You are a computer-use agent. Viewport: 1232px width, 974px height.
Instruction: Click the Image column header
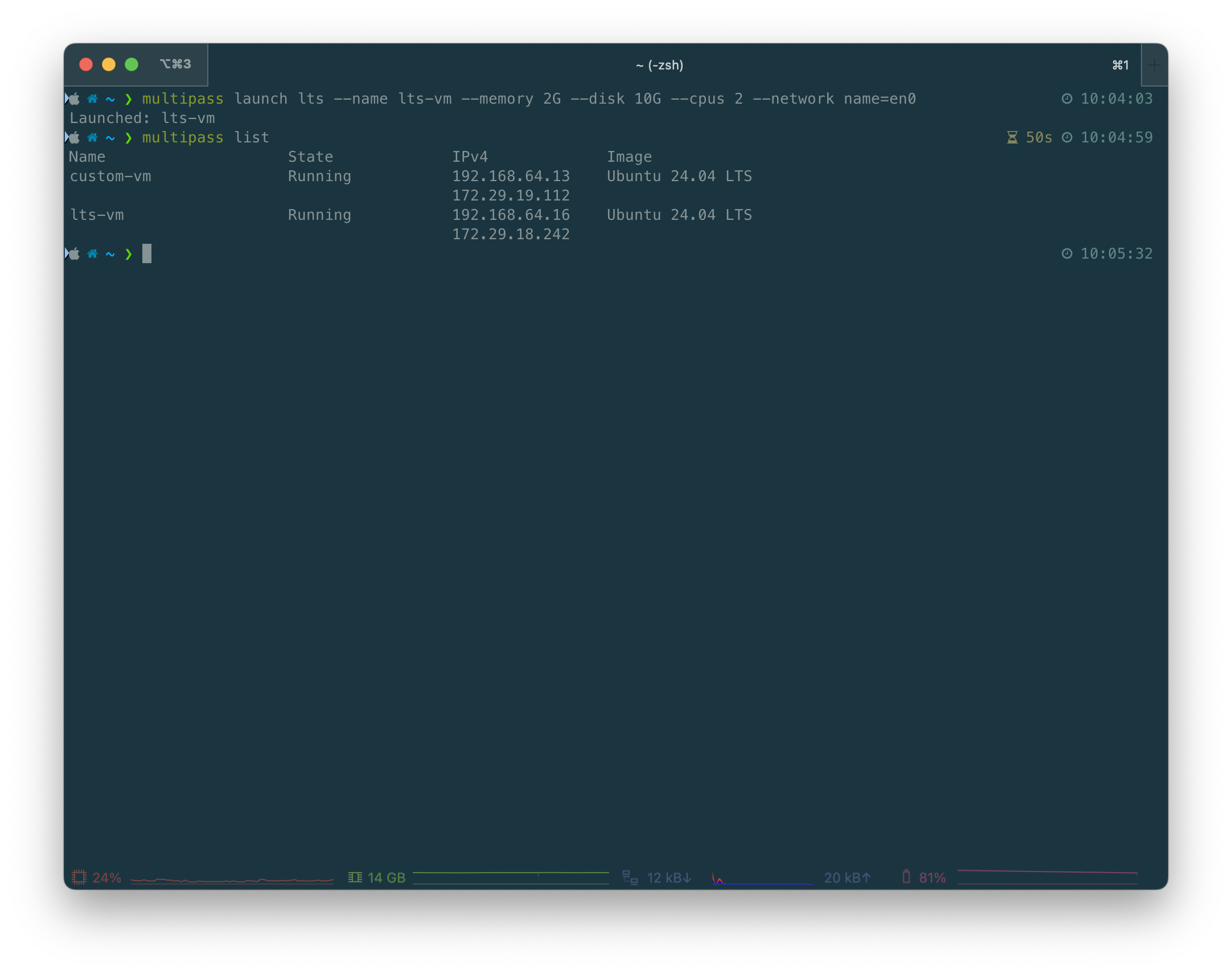(x=630, y=157)
